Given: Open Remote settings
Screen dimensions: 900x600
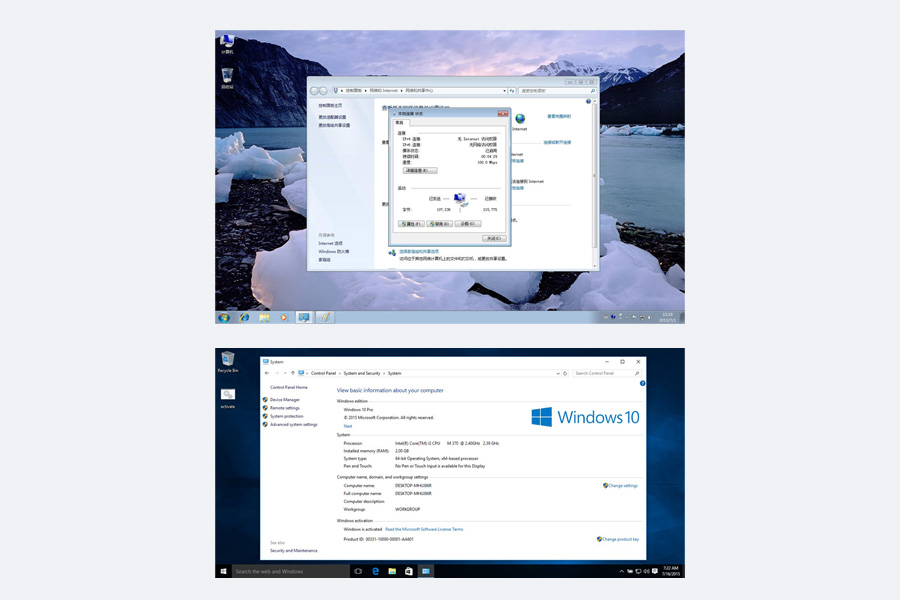Looking at the screenshot, I should click(285, 408).
